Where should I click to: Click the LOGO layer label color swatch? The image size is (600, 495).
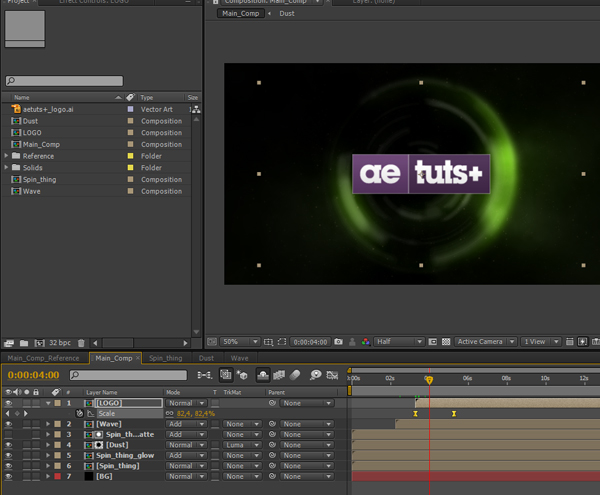point(57,403)
